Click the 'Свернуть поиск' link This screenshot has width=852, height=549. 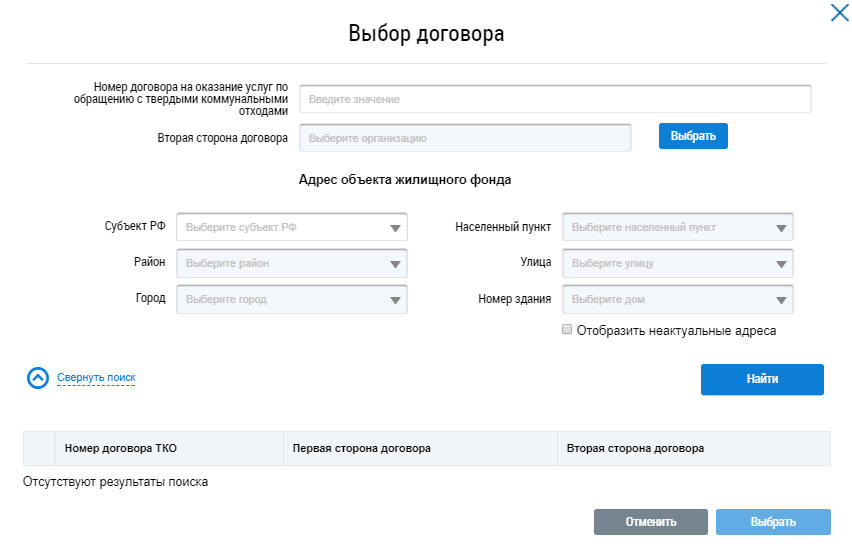coord(96,378)
